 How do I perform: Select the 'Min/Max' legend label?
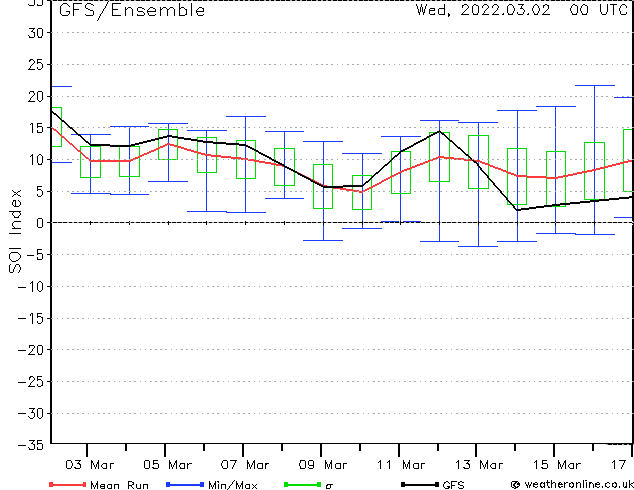tap(233, 485)
